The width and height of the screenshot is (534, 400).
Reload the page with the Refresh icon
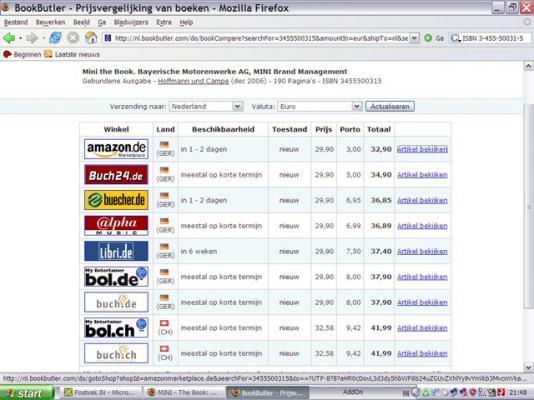(55, 38)
